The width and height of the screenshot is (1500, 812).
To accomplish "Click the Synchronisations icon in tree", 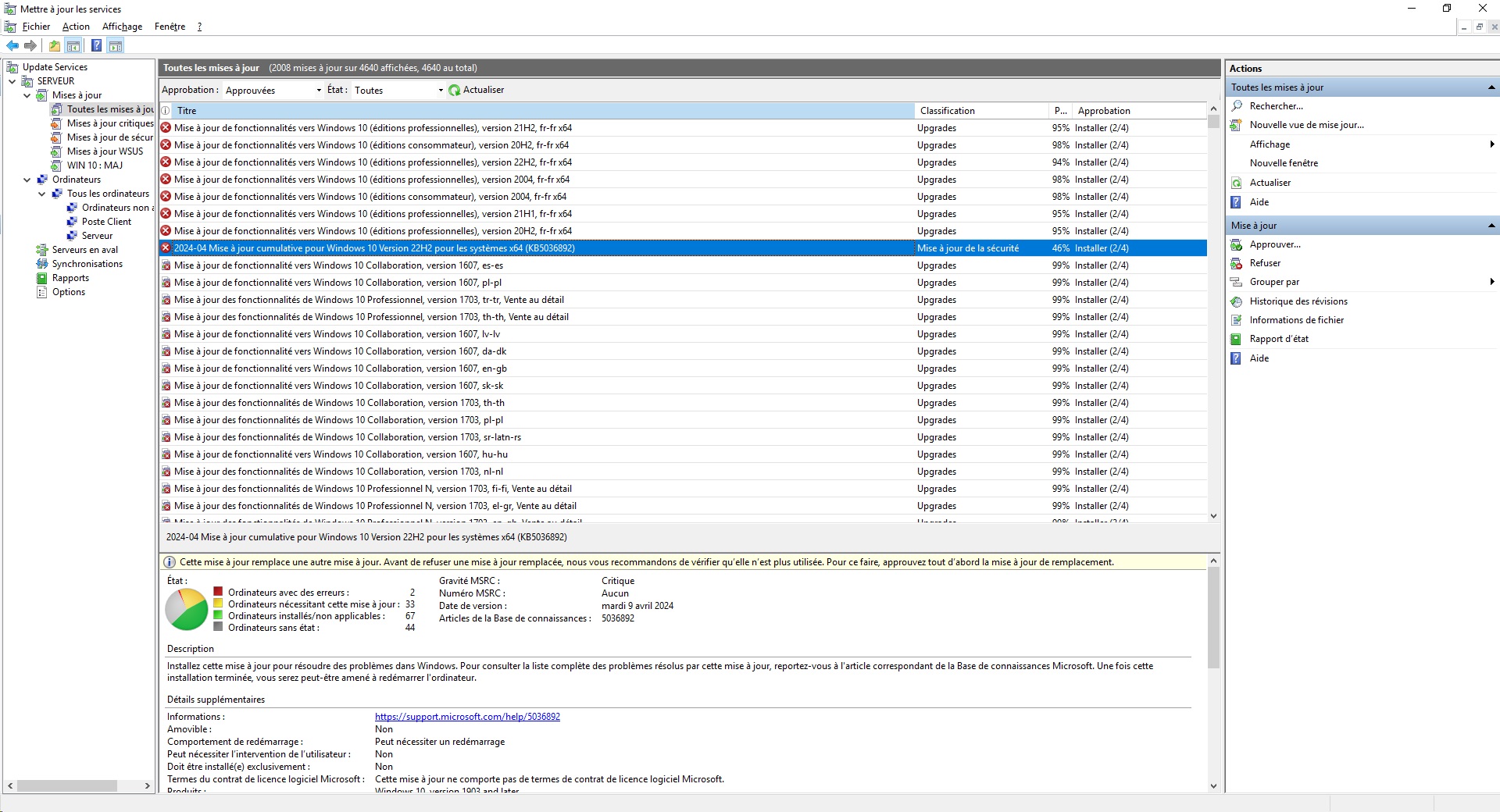I will pyautogui.click(x=42, y=264).
